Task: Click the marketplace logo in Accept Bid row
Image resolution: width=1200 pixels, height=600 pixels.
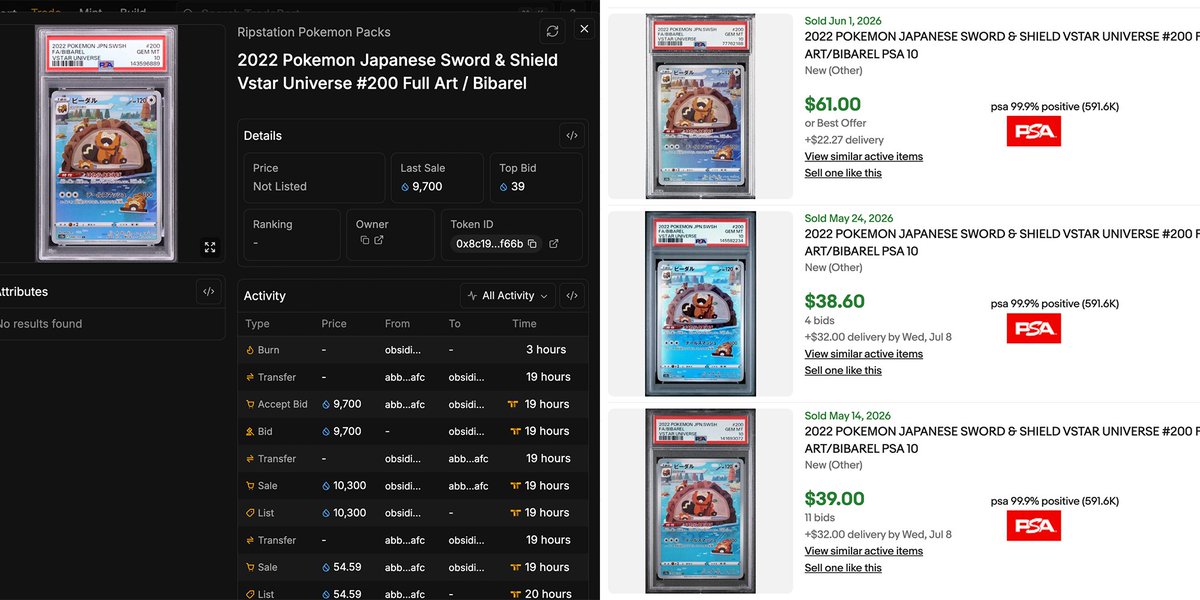Action: point(515,404)
